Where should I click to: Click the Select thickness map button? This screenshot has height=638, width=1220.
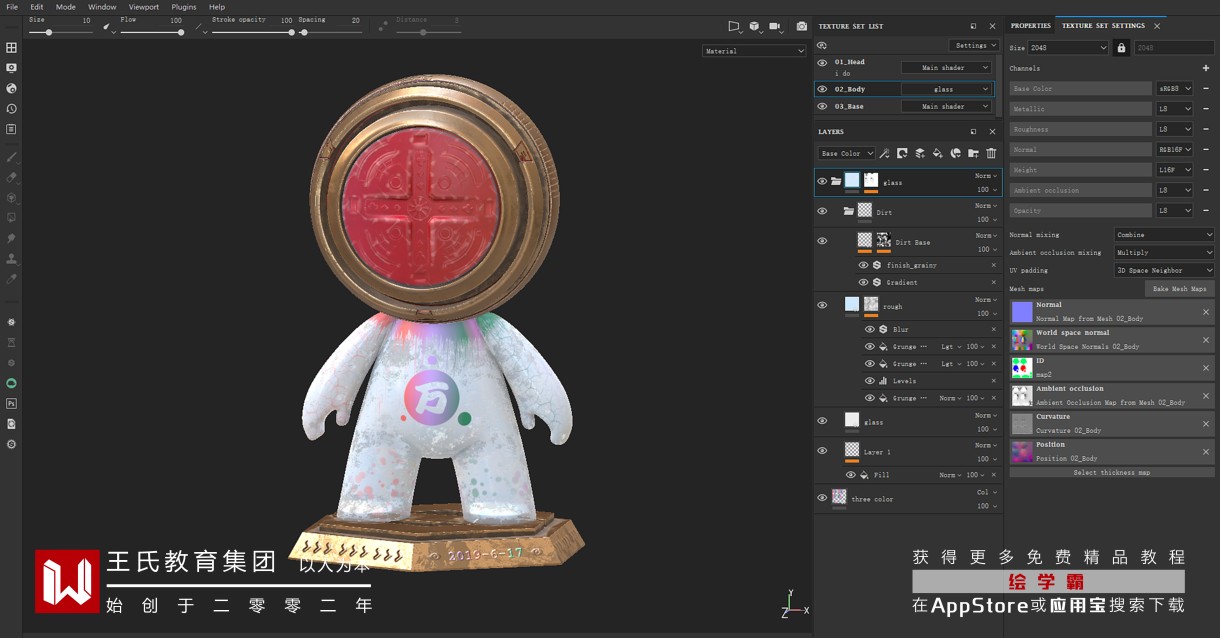[x=1111, y=472]
